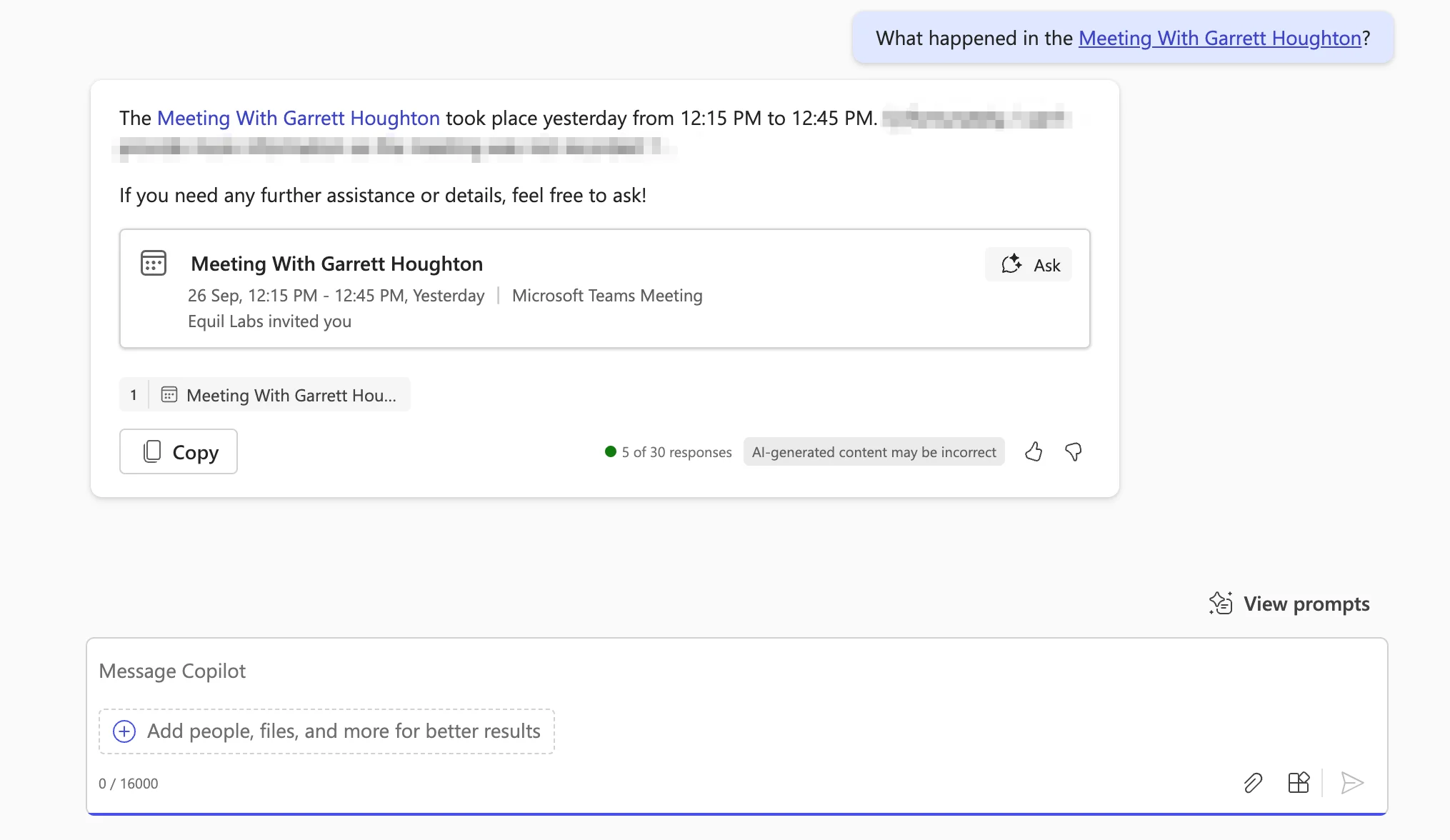The image size is (1450, 840).
Task: Click the Ask button on meeting card
Action: (1029, 265)
